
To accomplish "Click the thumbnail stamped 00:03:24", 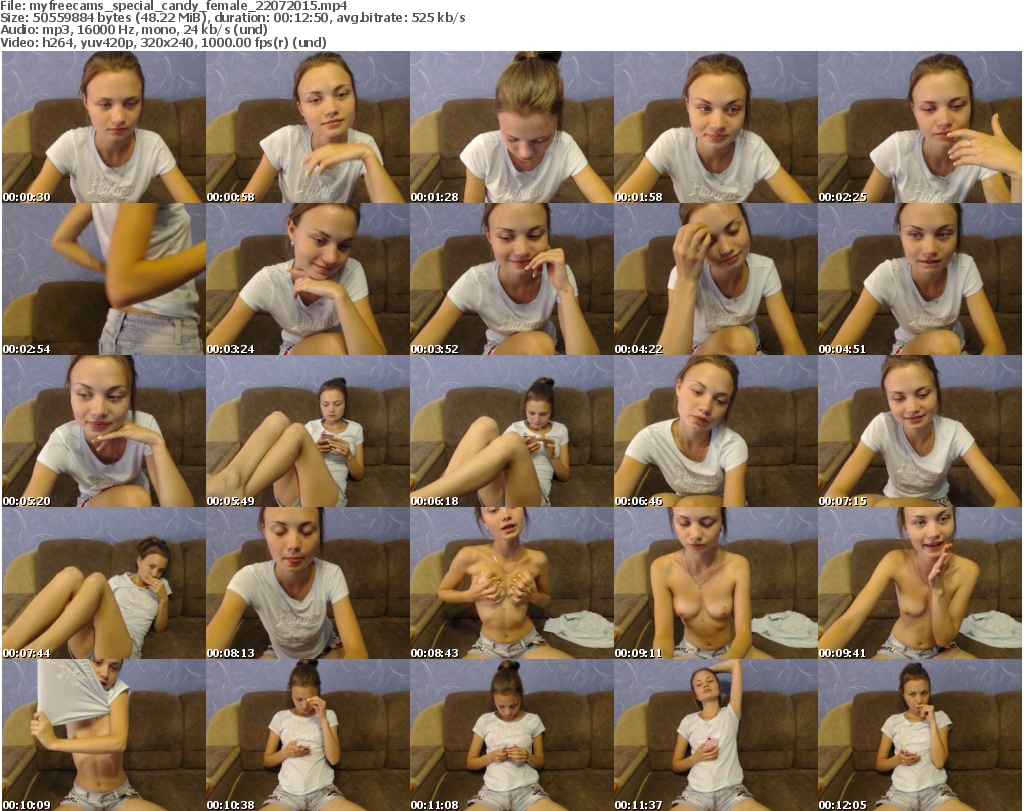I will (308, 279).
